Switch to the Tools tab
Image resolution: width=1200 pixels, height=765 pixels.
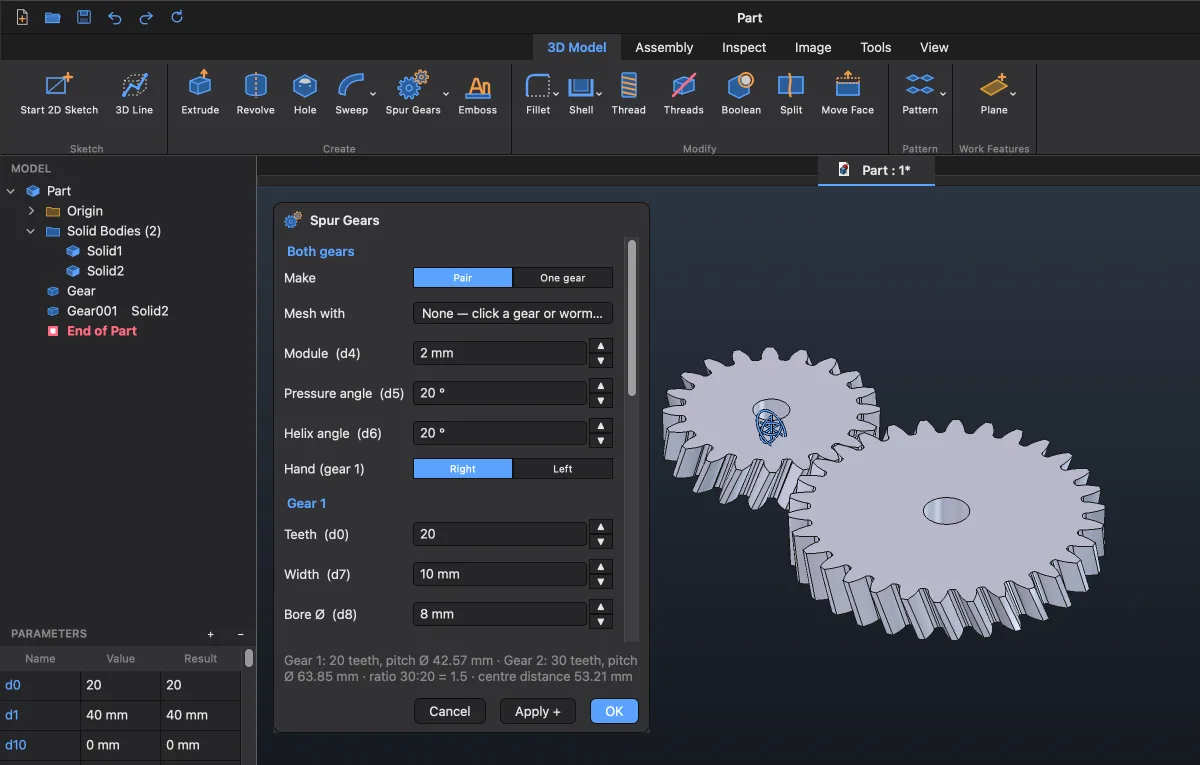click(x=876, y=47)
